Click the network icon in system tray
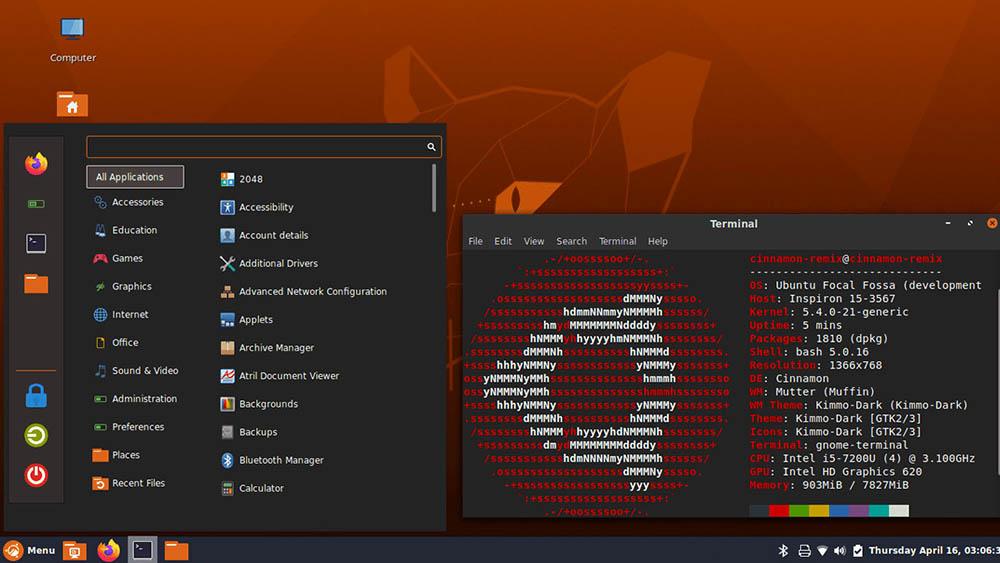 pos(822,550)
